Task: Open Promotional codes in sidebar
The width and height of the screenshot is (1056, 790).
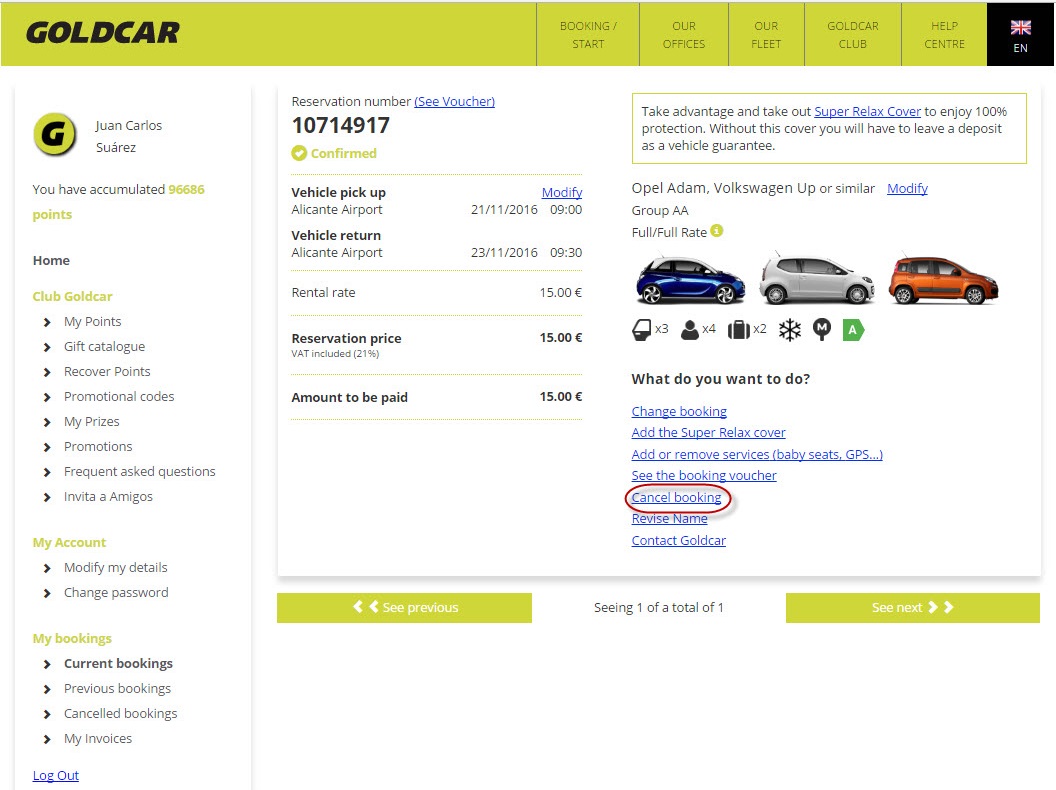Action: coord(119,396)
